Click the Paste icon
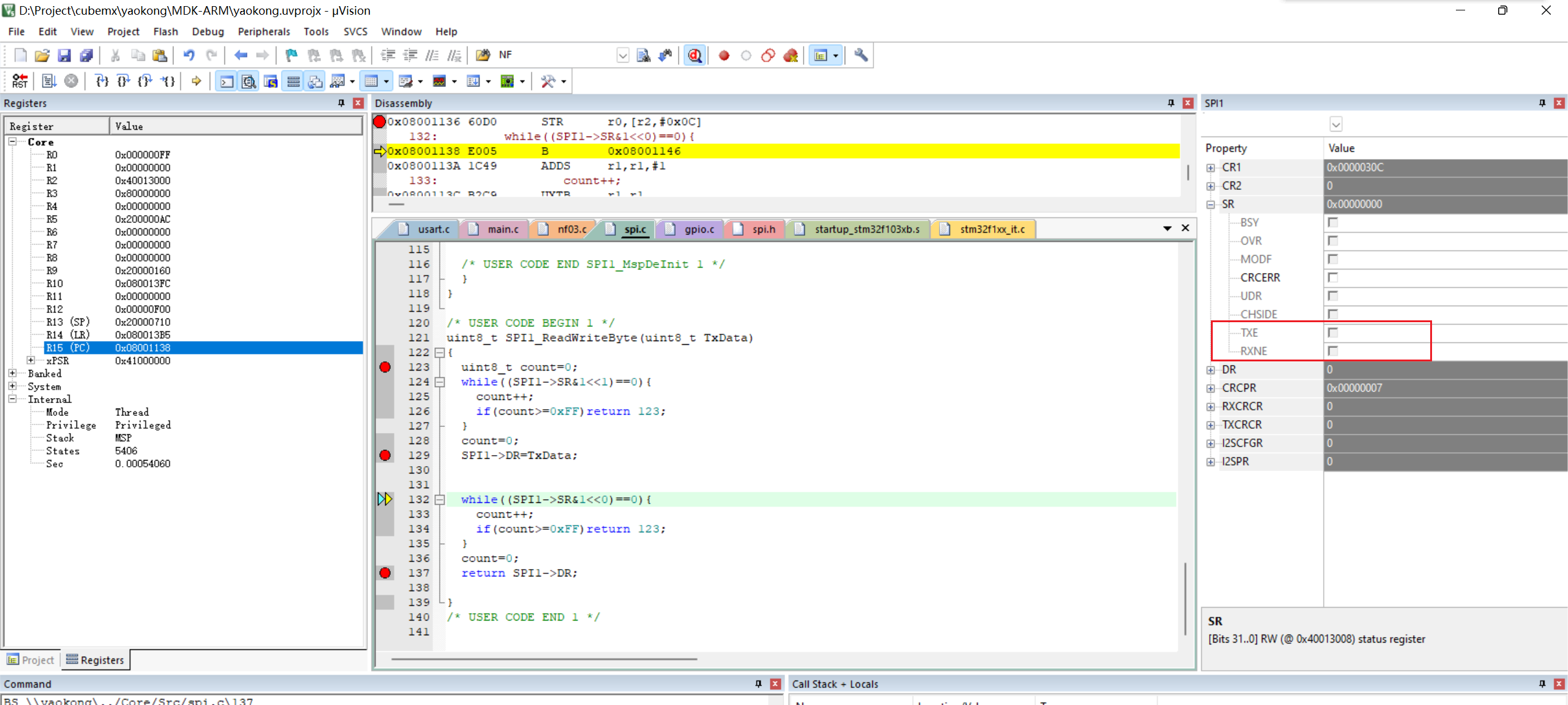The height and width of the screenshot is (705, 1568). [159, 55]
